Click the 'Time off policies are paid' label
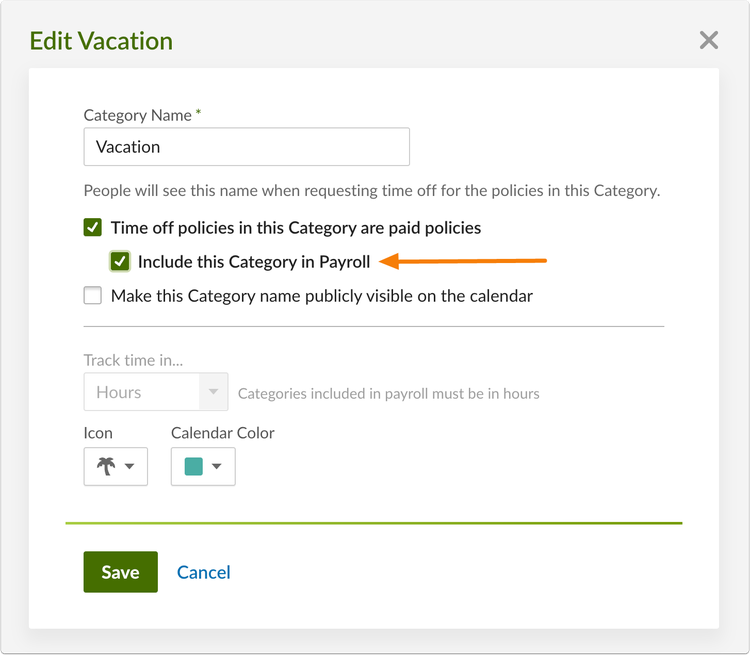This screenshot has width=750, height=655. [x=296, y=228]
